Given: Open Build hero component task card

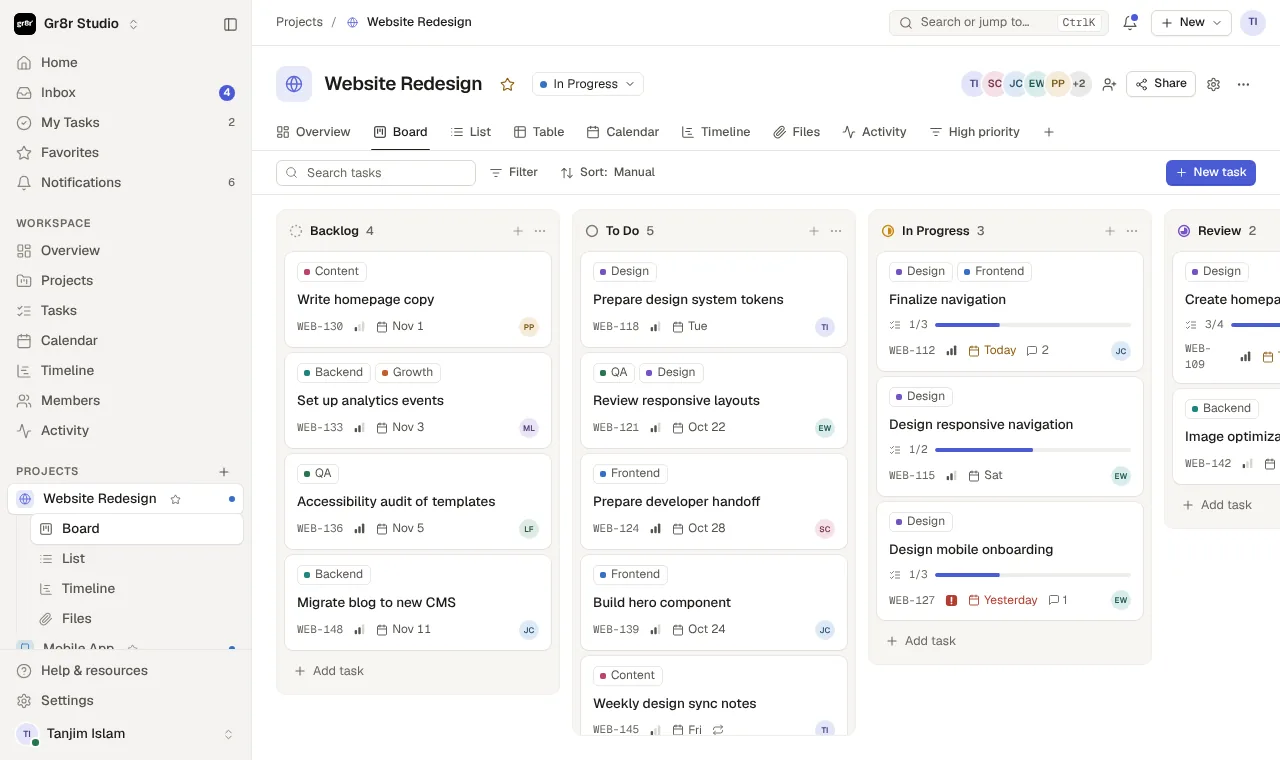Looking at the screenshot, I should pos(714,602).
